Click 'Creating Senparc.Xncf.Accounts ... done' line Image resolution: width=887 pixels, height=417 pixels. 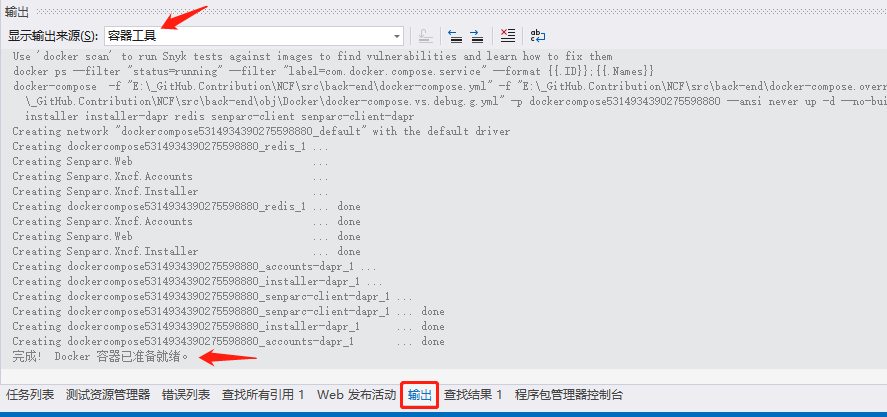186,221
